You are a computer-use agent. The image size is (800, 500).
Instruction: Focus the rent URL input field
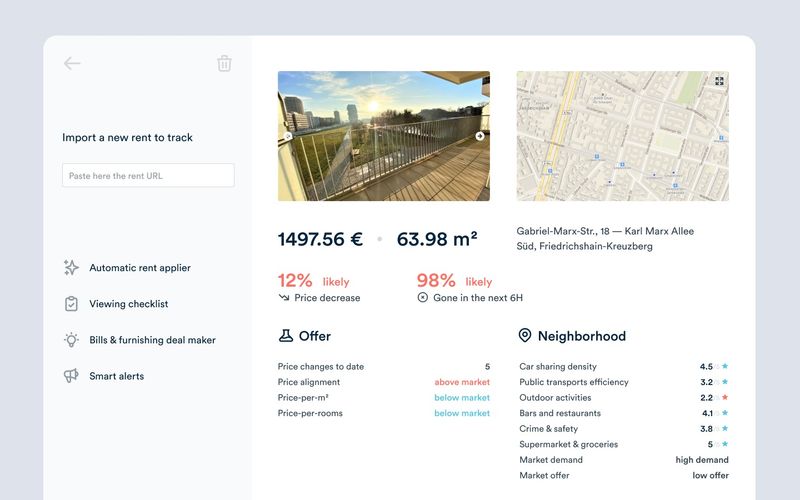pyautogui.click(x=148, y=176)
